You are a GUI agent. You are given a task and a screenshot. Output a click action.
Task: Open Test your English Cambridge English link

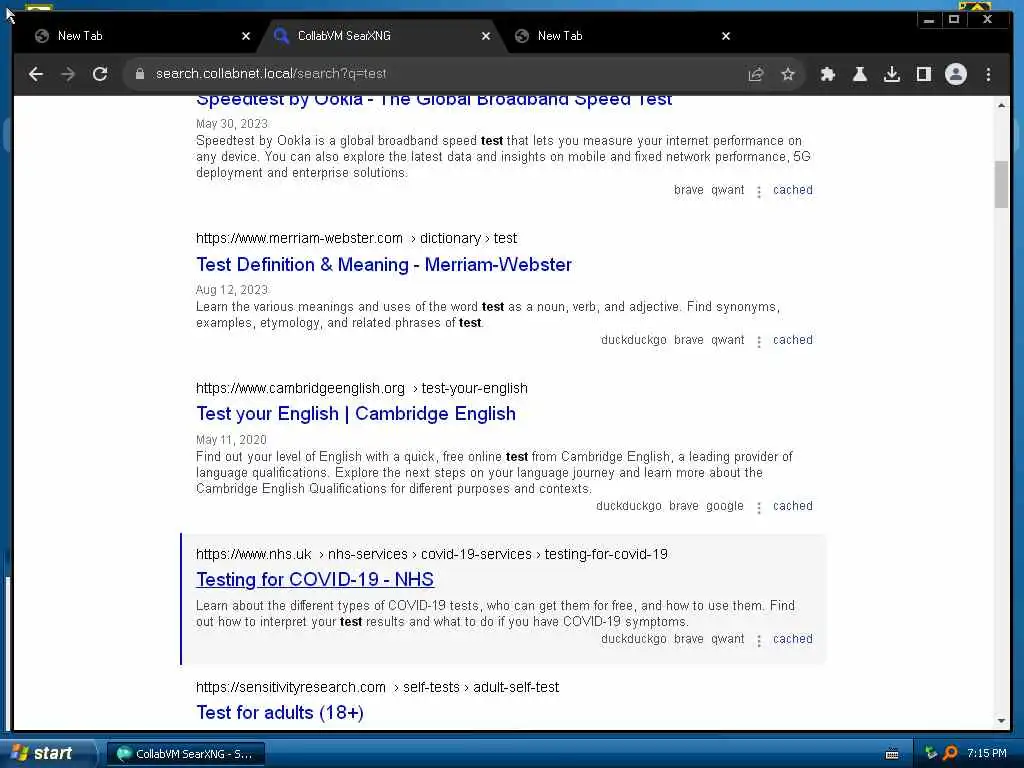[356, 414]
